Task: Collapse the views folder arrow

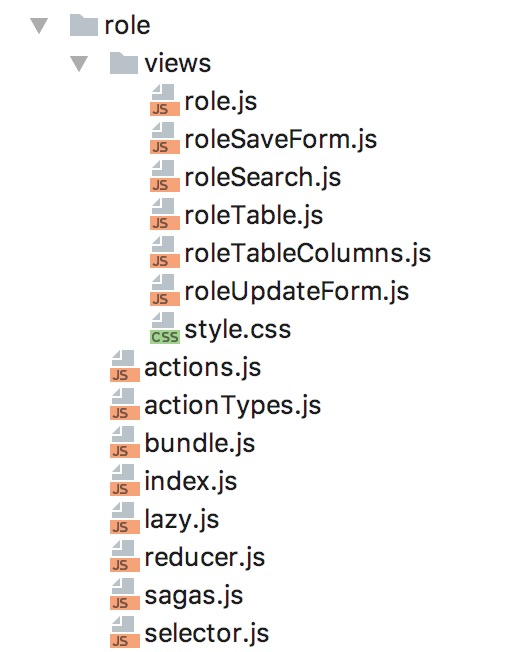Action: 79,64
